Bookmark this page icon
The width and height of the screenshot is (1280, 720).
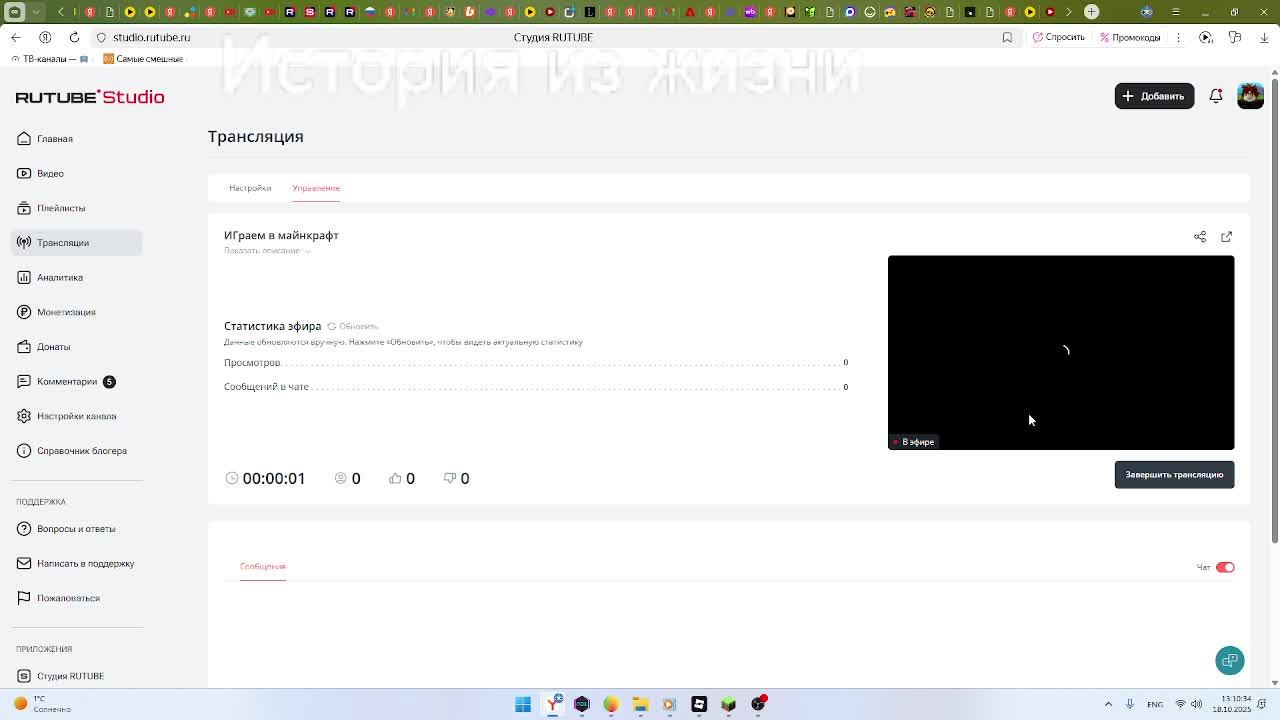1007,37
